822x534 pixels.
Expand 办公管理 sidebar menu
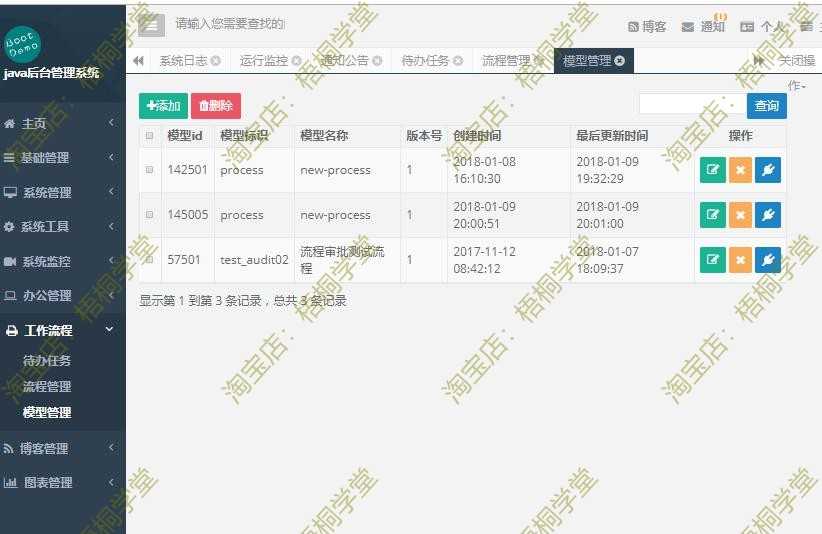[x=62, y=296]
